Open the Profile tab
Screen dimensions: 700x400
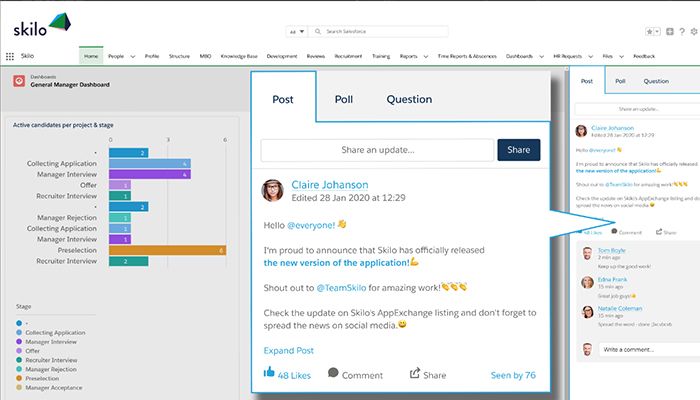[152, 56]
